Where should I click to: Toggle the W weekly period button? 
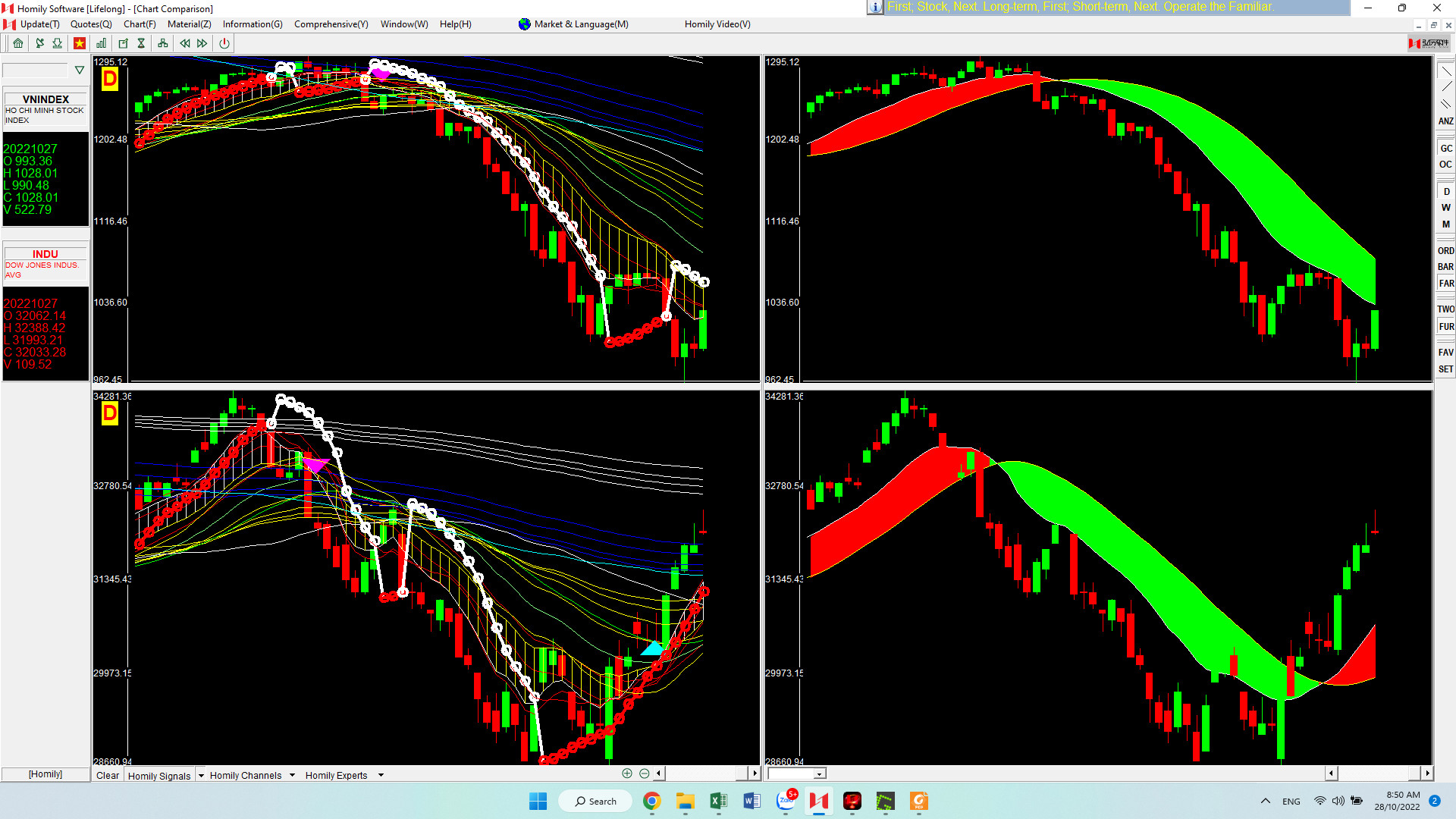pos(1445,208)
